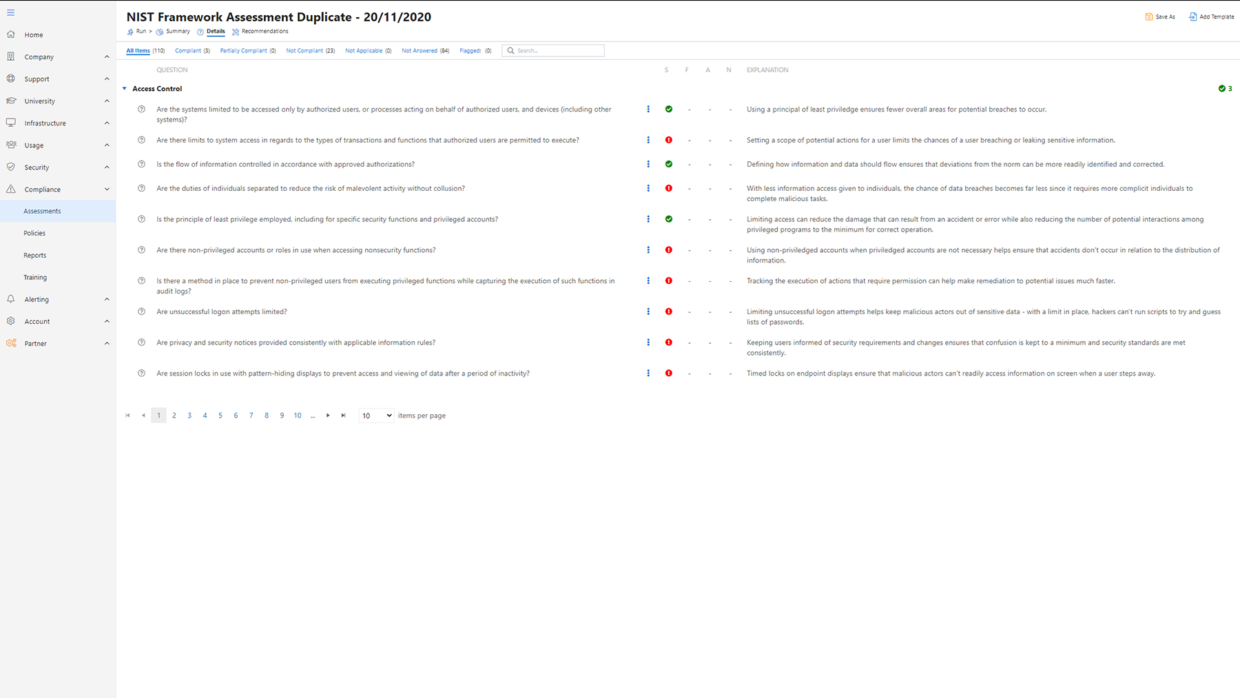This screenshot has width=1240, height=698.
Task: Click green check total icon for Access Control
Action: click(x=1222, y=89)
